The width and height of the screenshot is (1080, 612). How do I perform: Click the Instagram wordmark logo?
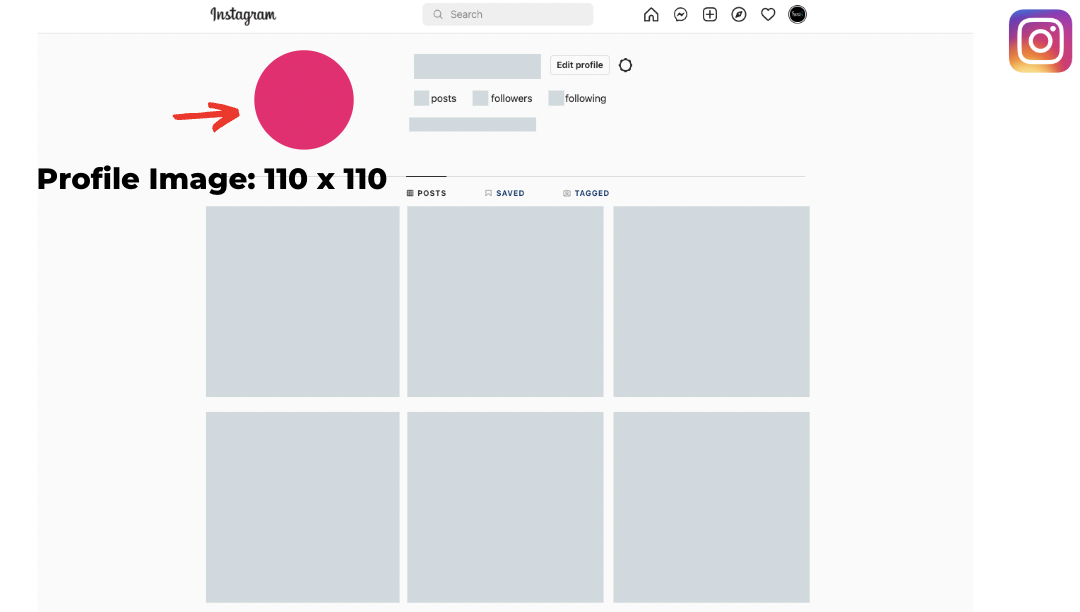(243, 15)
